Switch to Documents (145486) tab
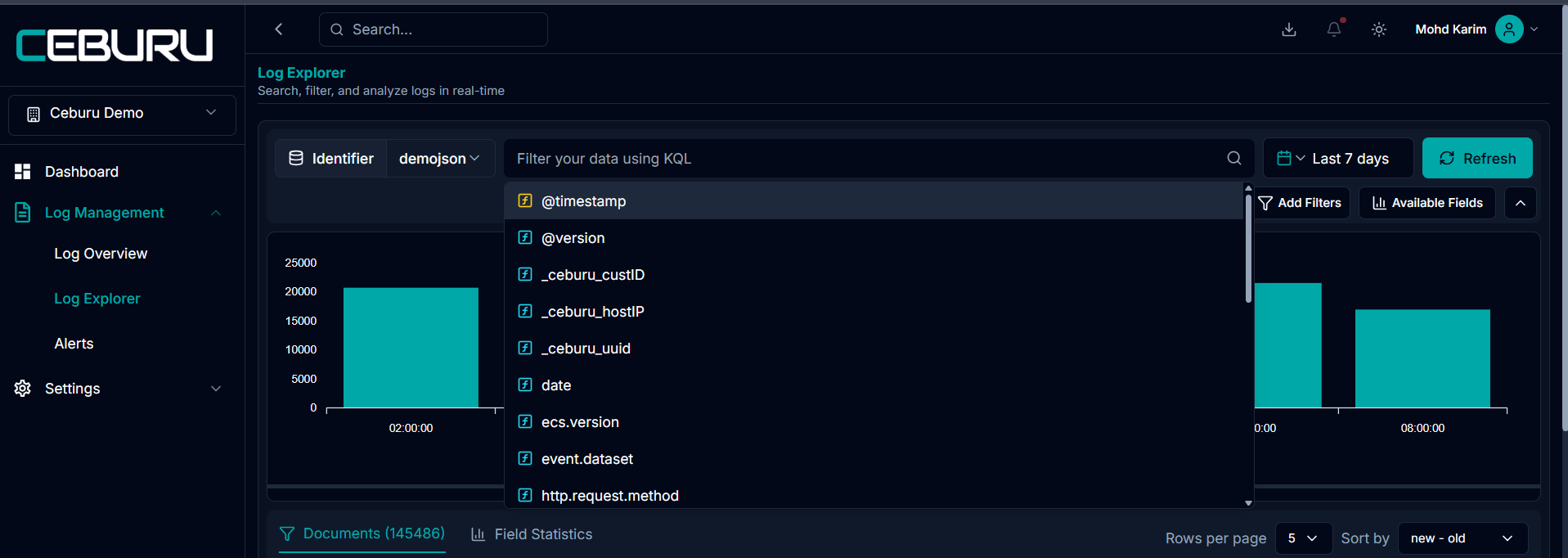Viewport: 1568px width, 558px height. (362, 534)
